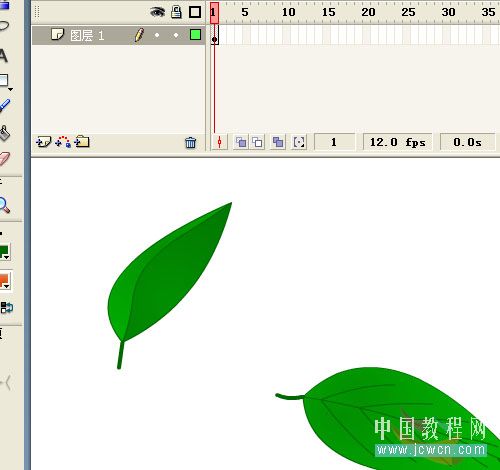Delete layer with the trash icon

[x=191, y=142]
